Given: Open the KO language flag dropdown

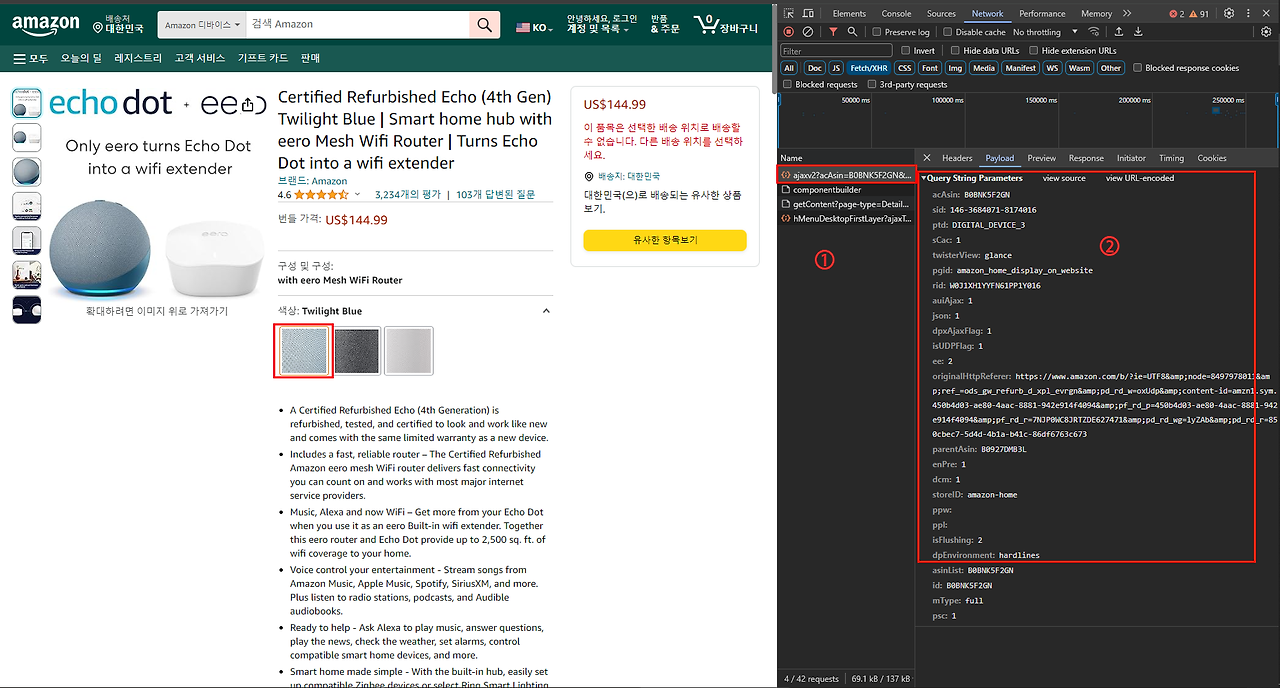Looking at the screenshot, I should (x=534, y=27).
